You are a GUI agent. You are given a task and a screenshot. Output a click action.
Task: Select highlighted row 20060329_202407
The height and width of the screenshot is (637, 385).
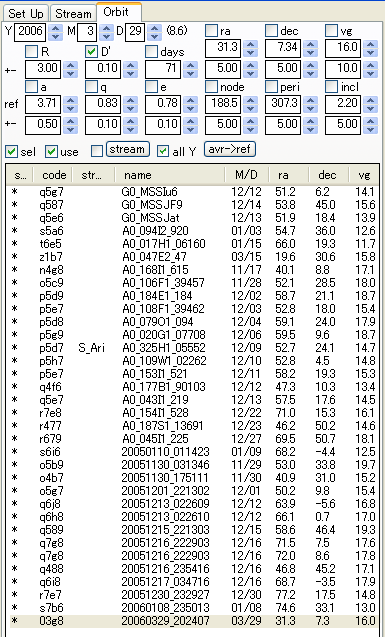[x=194, y=621]
